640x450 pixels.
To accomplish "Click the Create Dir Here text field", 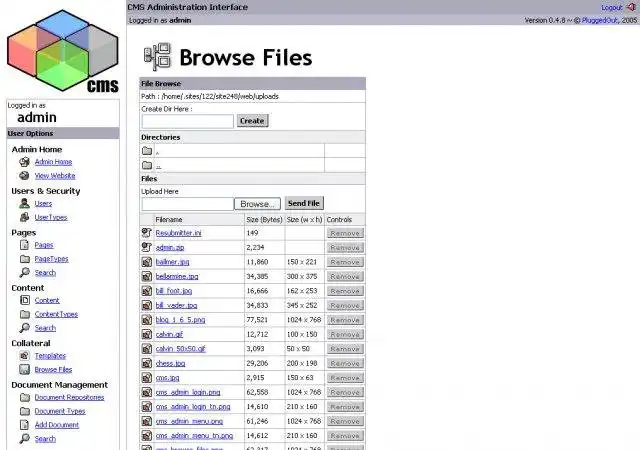I will tap(187, 121).
